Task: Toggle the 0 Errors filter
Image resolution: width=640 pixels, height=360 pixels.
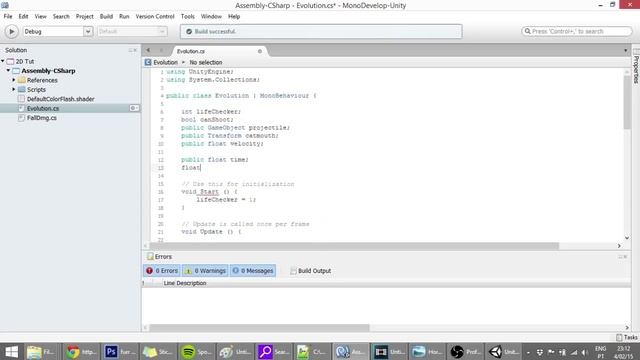Action: click(x=162, y=271)
